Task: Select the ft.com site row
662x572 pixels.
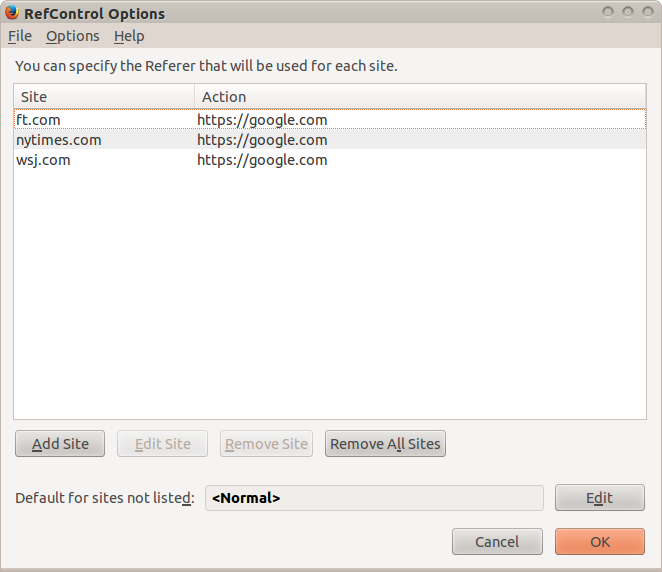Action: point(330,119)
